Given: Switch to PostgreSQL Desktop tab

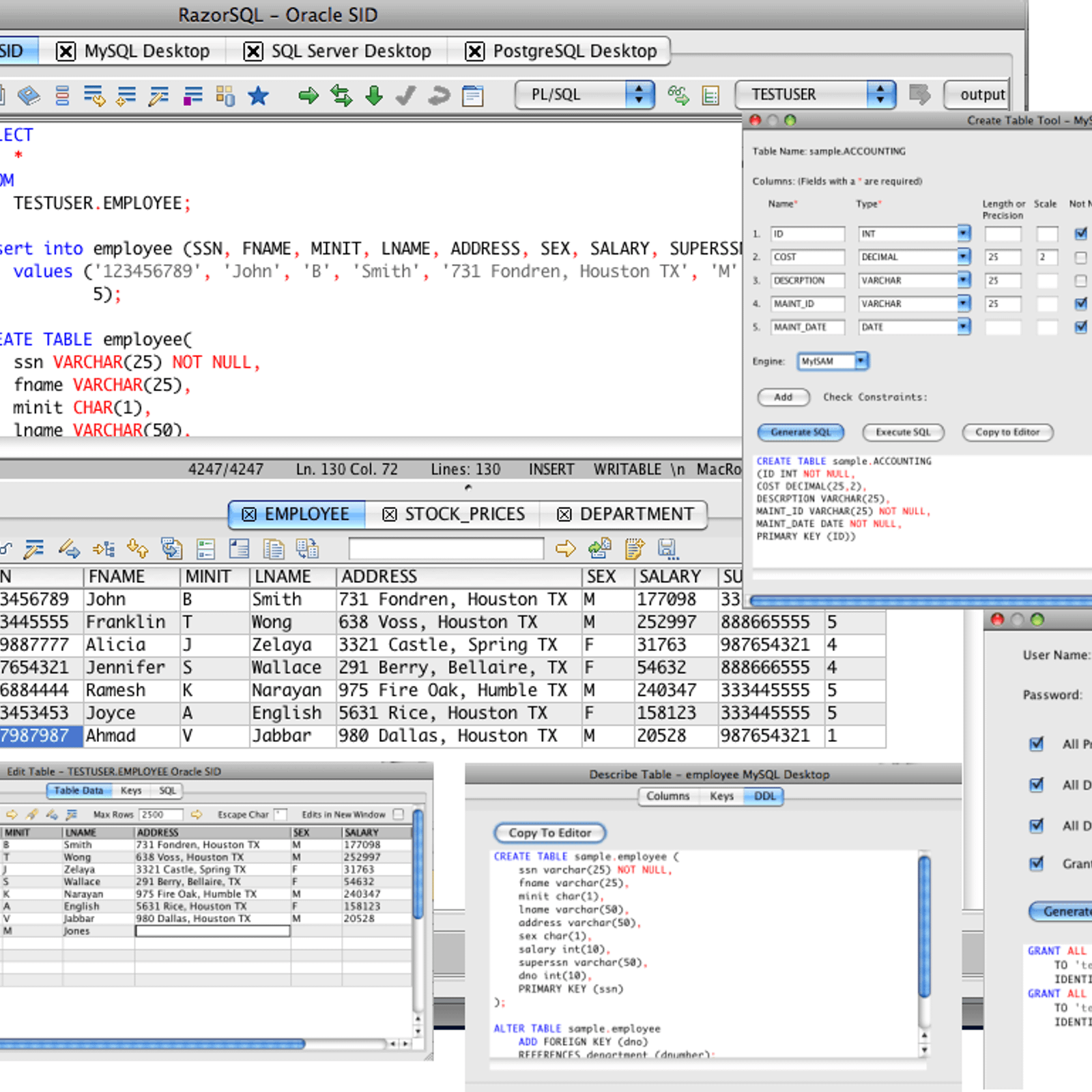Looking at the screenshot, I should pos(560,51).
